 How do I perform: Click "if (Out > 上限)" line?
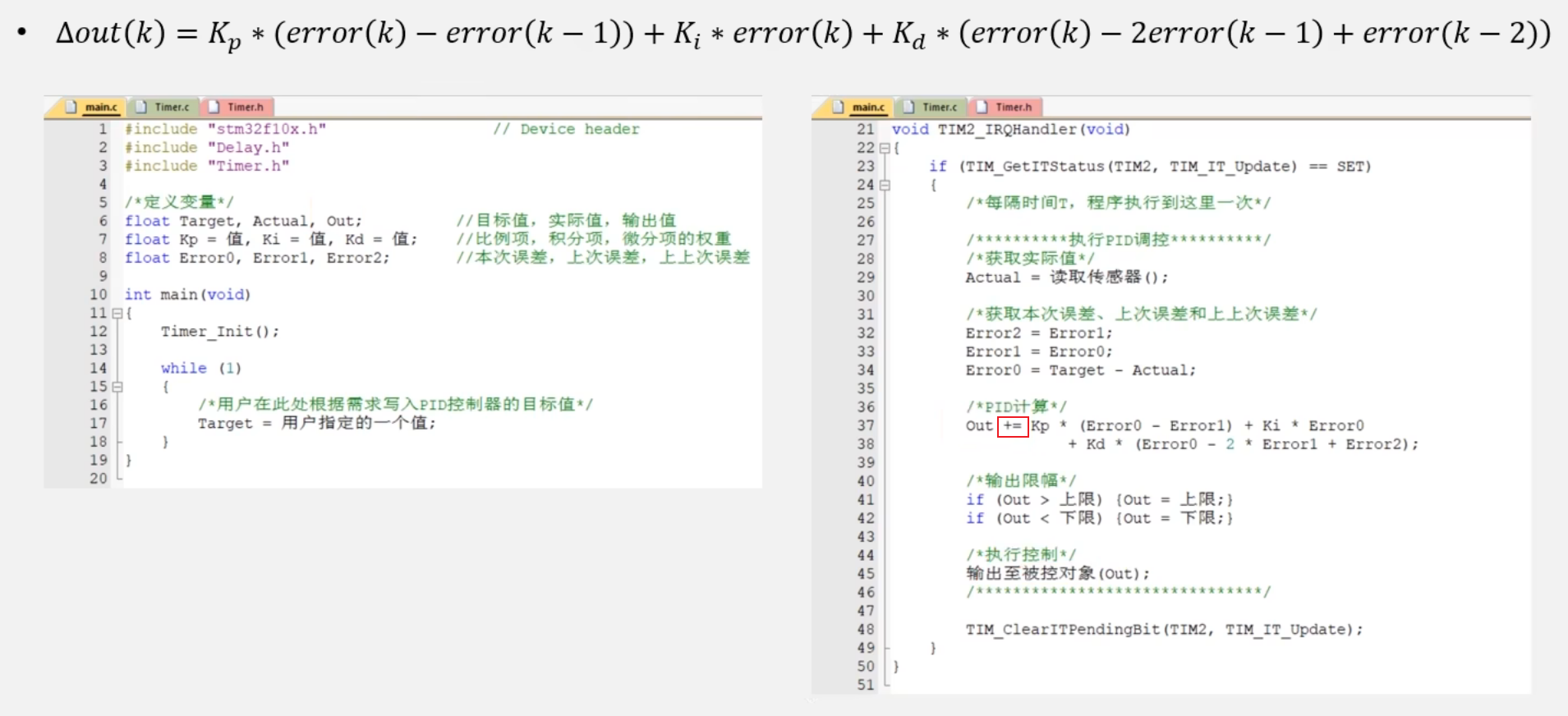pyautogui.click(x=1100, y=499)
